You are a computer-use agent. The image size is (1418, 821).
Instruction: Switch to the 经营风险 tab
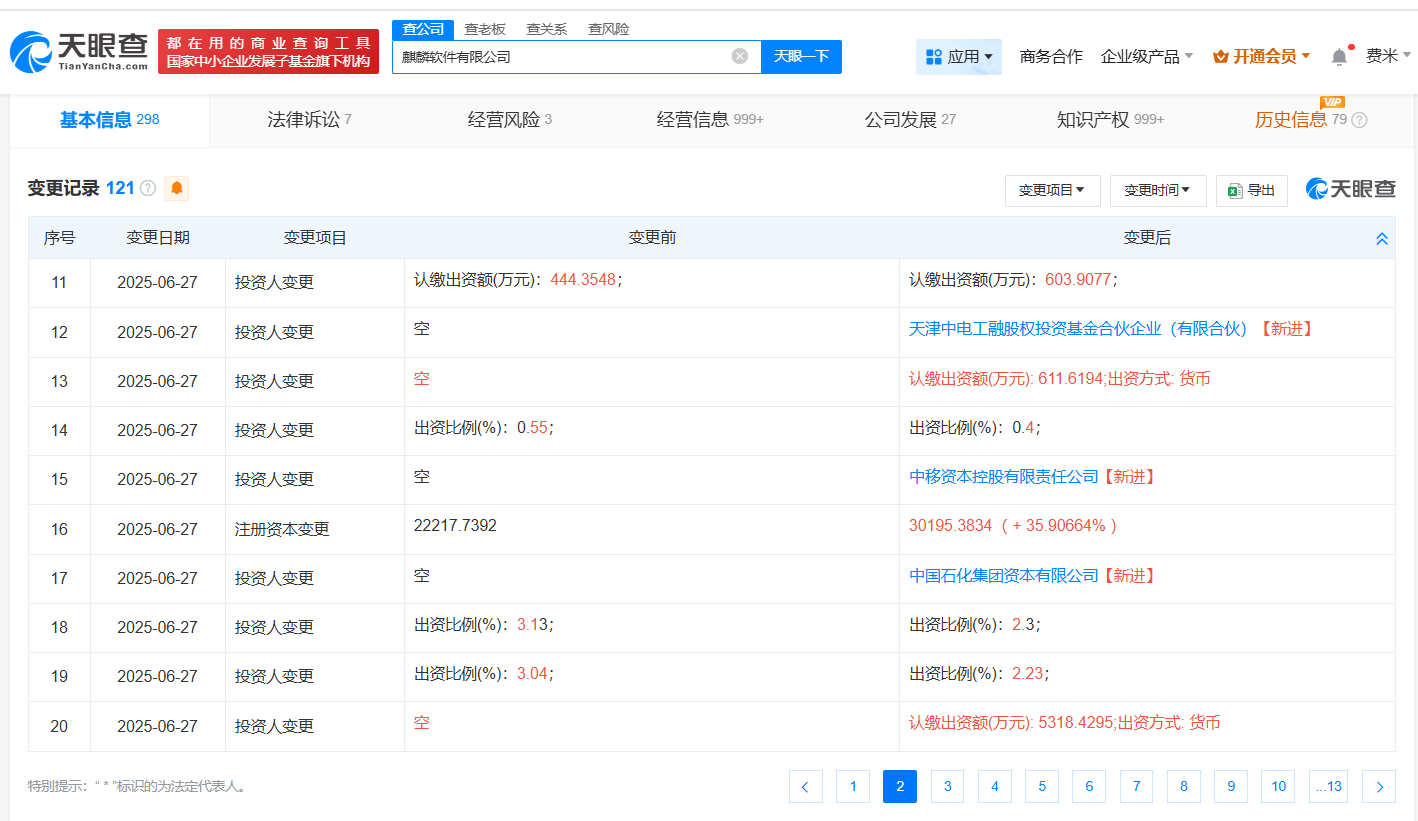[510, 120]
